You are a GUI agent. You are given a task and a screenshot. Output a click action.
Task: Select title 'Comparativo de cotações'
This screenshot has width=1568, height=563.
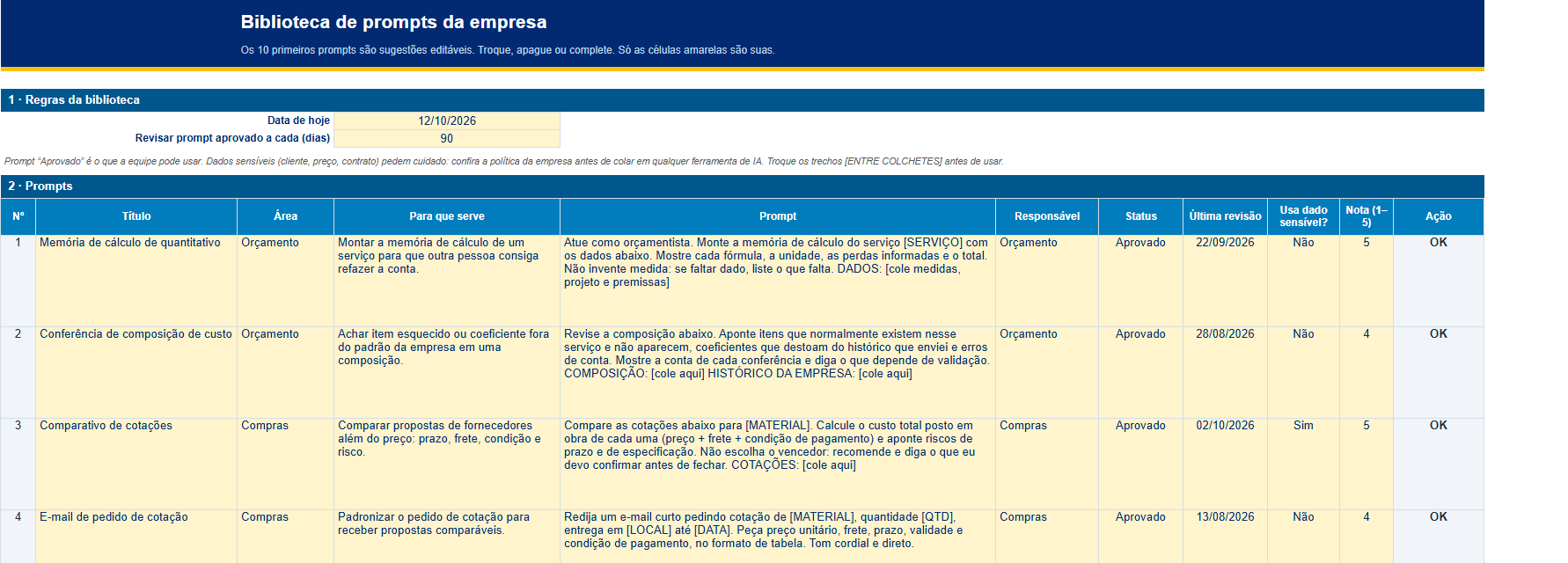tap(136, 464)
